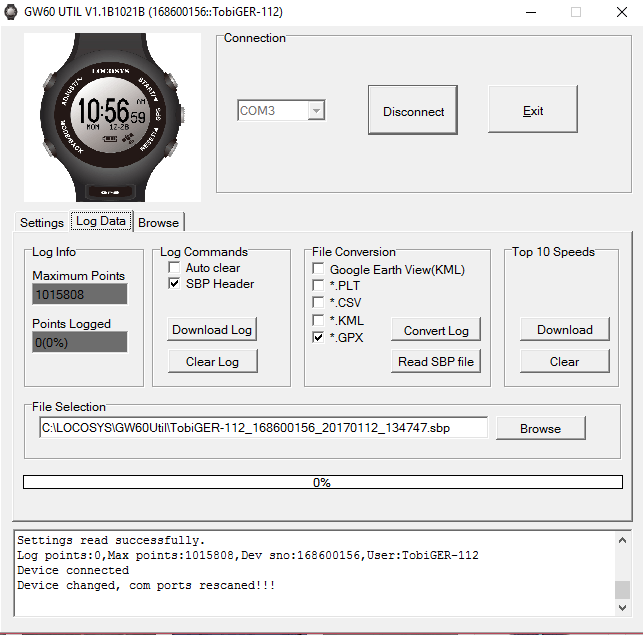Click the Download Log button
The height and width of the screenshot is (635, 643).
tap(212, 329)
